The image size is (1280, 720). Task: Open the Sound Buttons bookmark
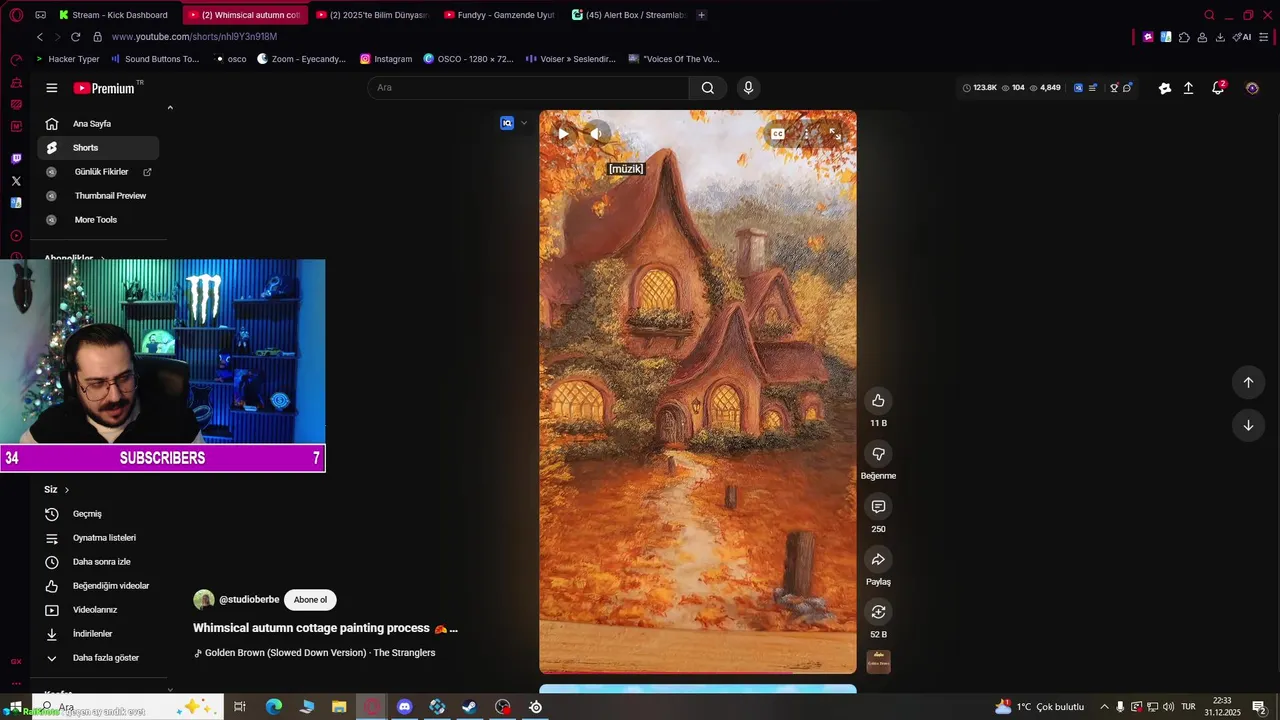pyautogui.click(x=155, y=59)
